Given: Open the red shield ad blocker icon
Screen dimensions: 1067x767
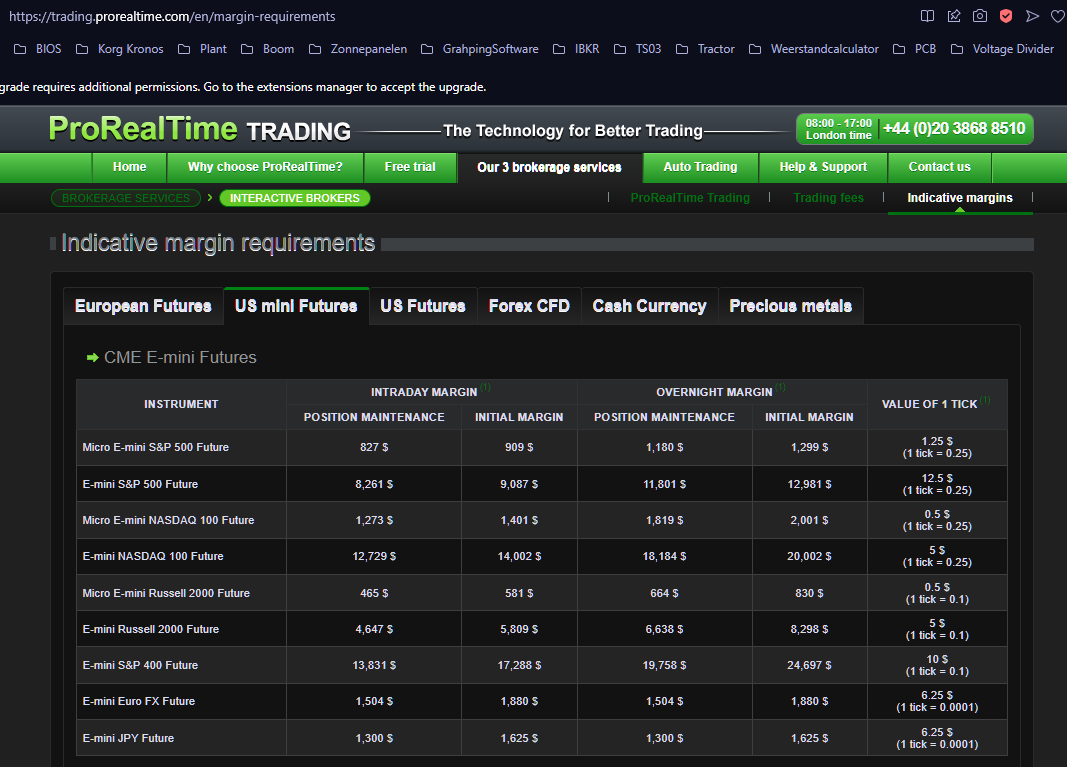Looking at the screenshot, I should click(x=1006, y=16).
